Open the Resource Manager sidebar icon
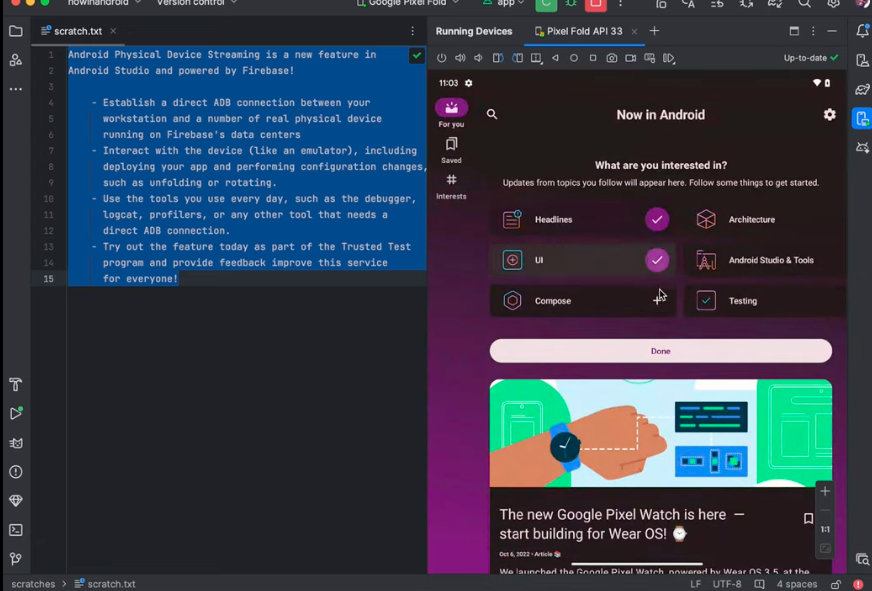The width and height of the screenshot is (872, 591). point(16,59)
